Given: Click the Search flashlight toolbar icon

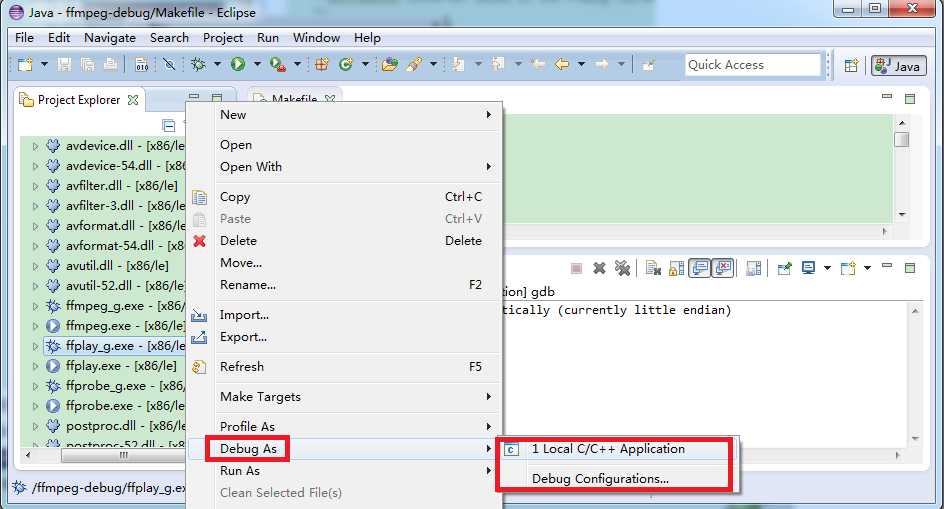Looking at the screenshot, I should (x=414, y=64).
